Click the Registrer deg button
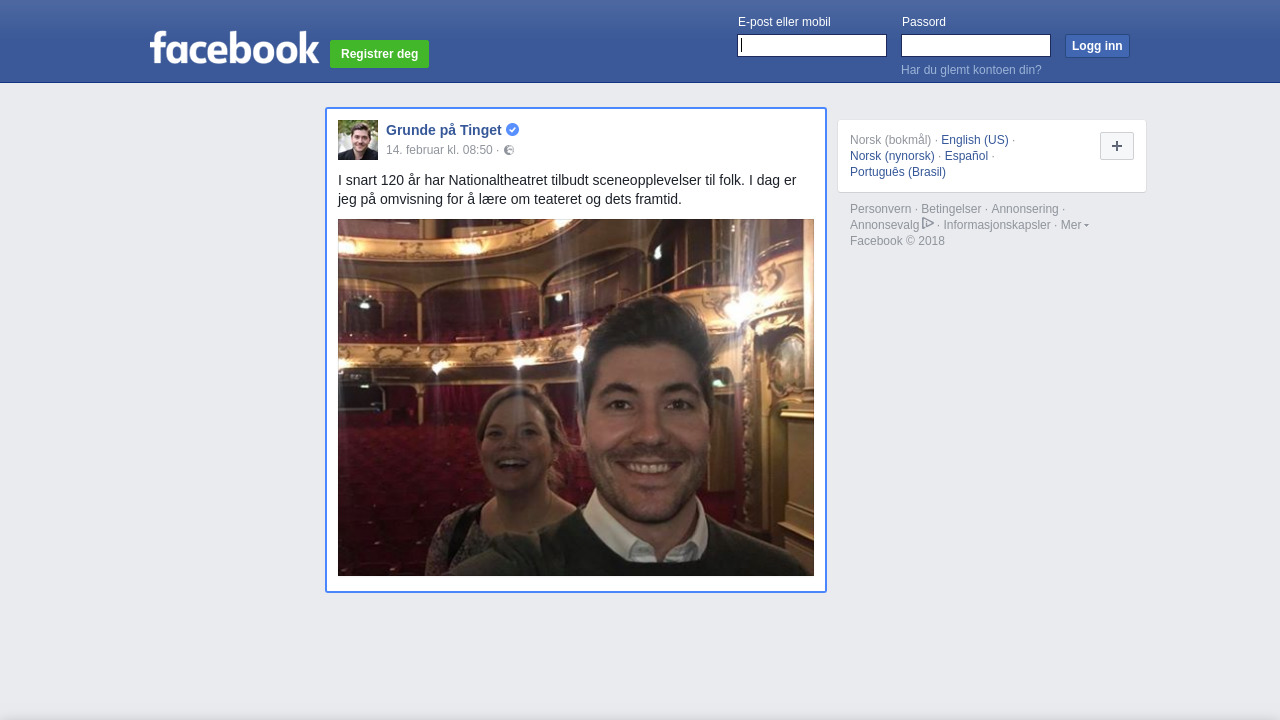The width and height of the screenshot is (1280, 720). tap(379, 54)
